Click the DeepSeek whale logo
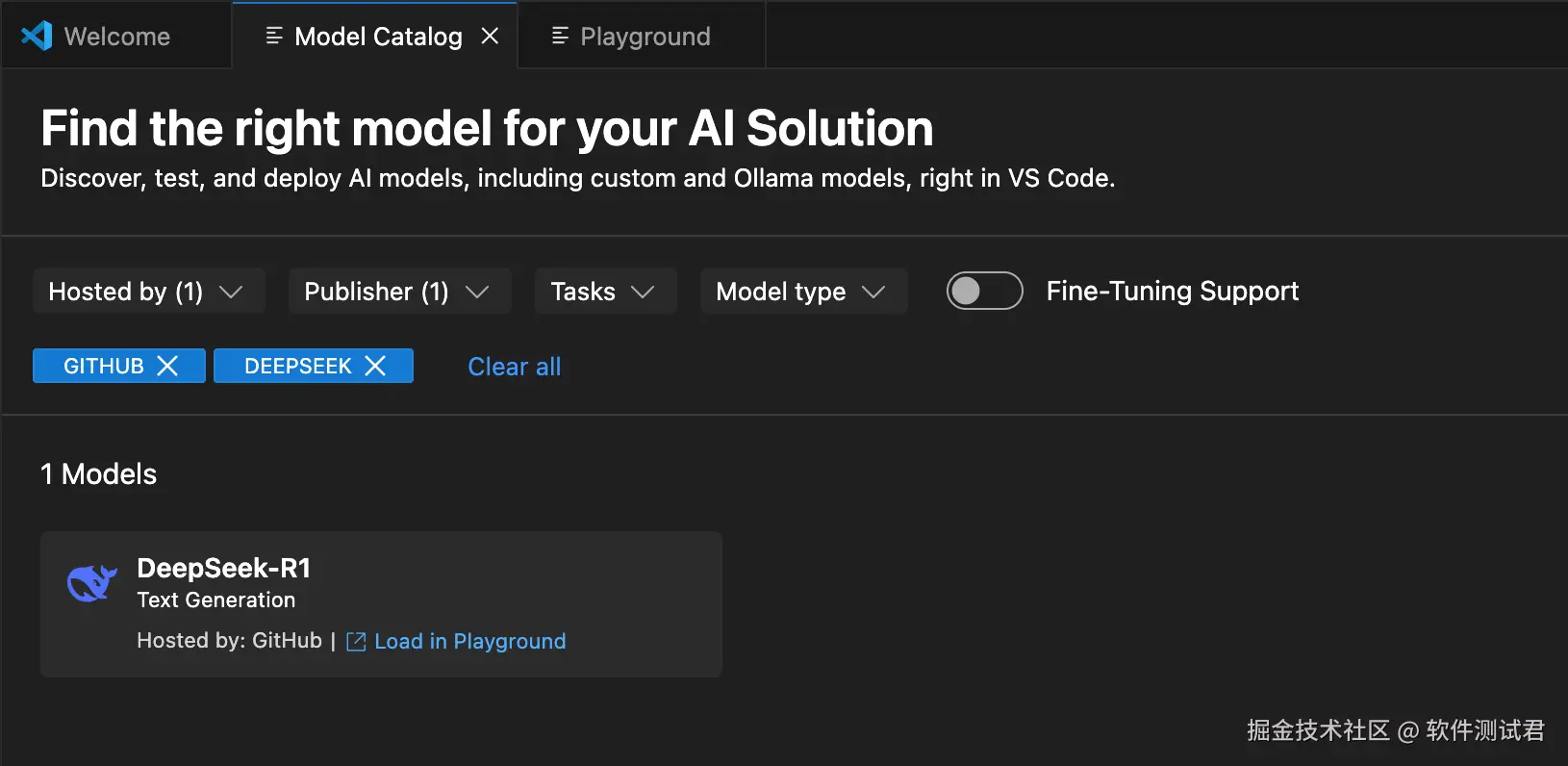The image size is (1568, 766). click(x=92, y=583)
